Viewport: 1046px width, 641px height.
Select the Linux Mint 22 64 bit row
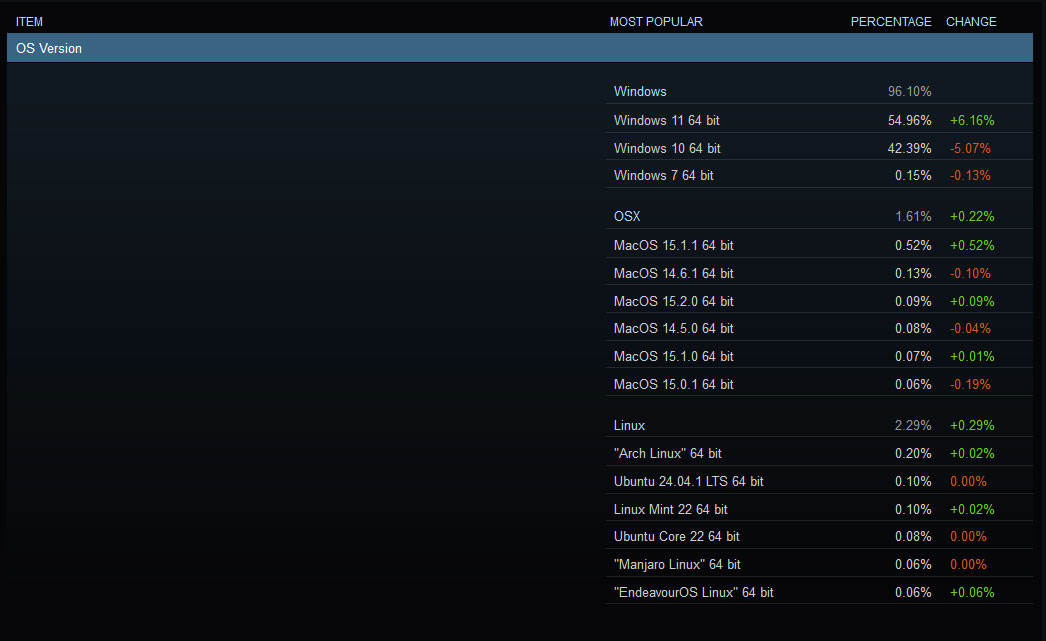point(819,509)
